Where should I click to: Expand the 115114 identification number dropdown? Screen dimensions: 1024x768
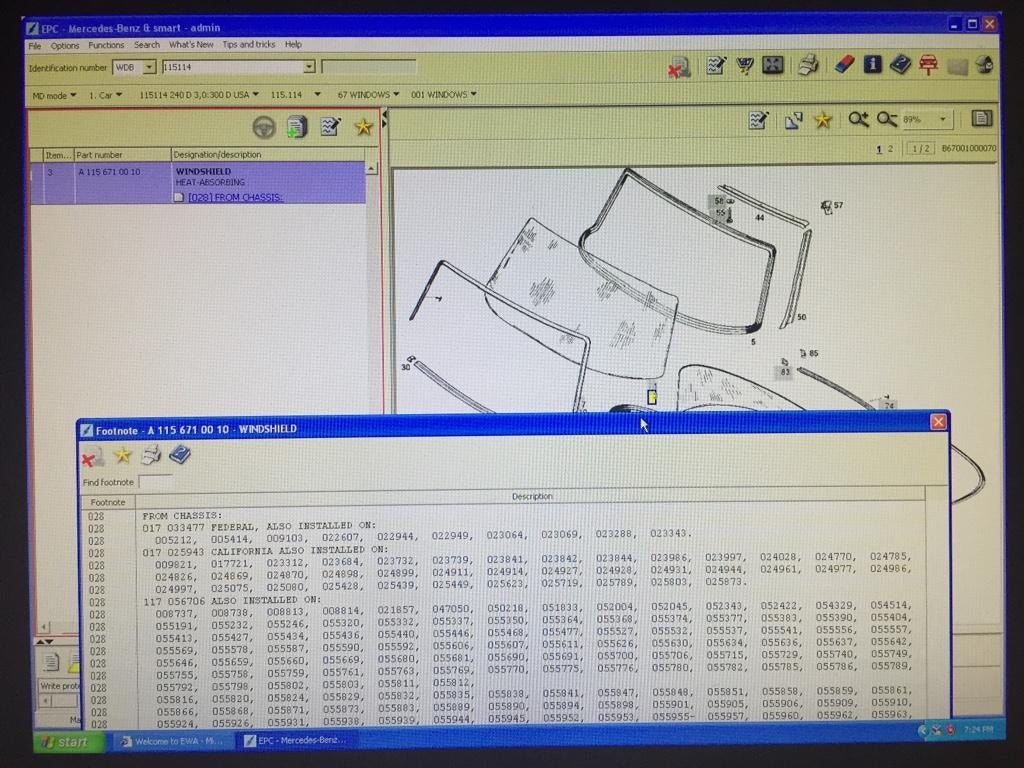[309, 67]
